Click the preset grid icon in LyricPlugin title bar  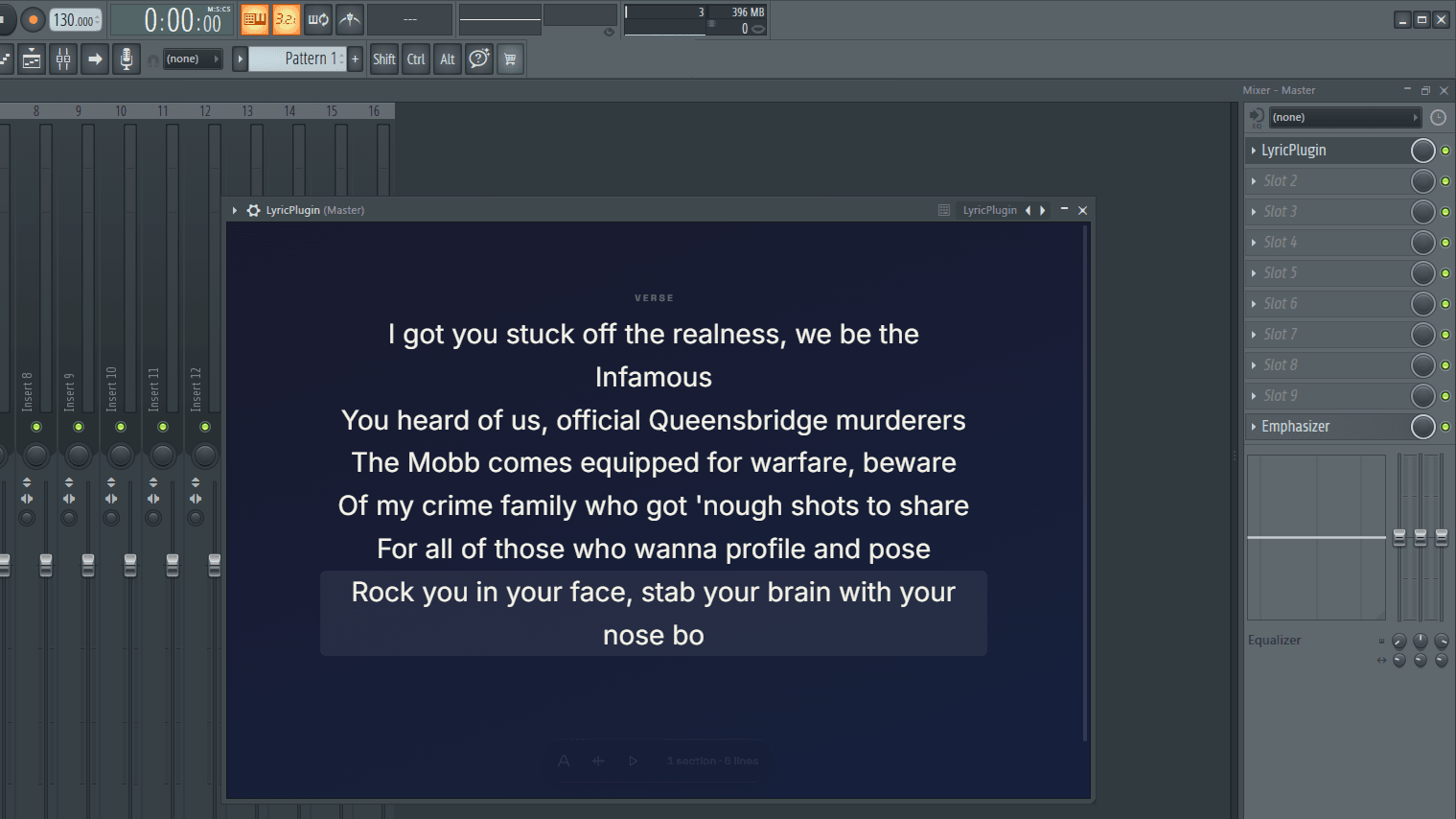coord(944,210)
